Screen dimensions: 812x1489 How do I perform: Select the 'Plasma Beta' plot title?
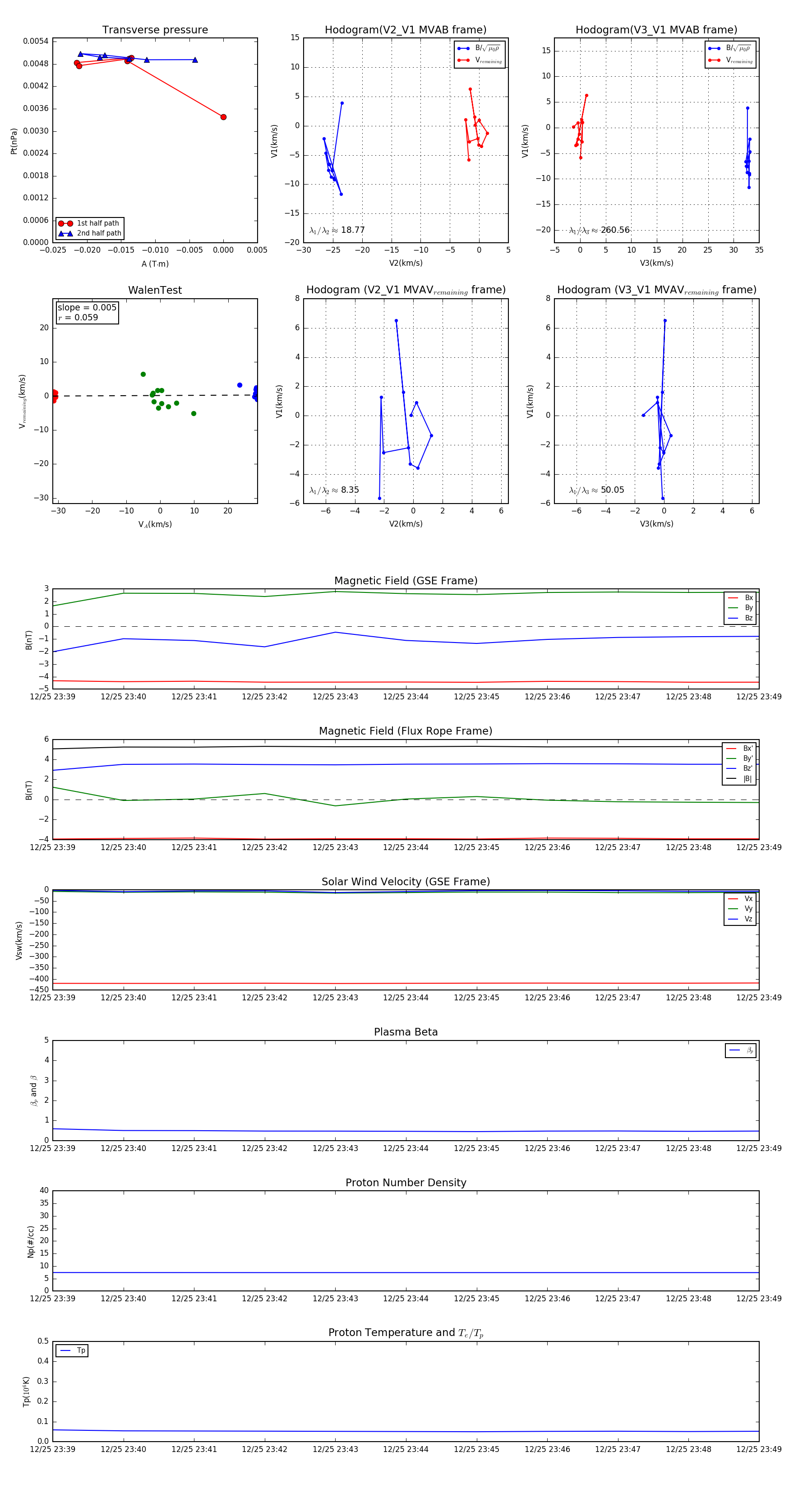click(x=406, y=1032)
